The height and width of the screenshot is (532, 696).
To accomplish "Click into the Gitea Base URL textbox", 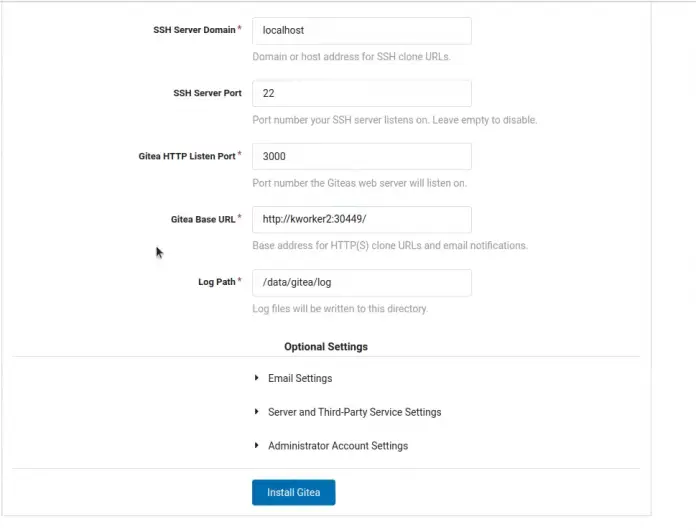I will [361, 219].
